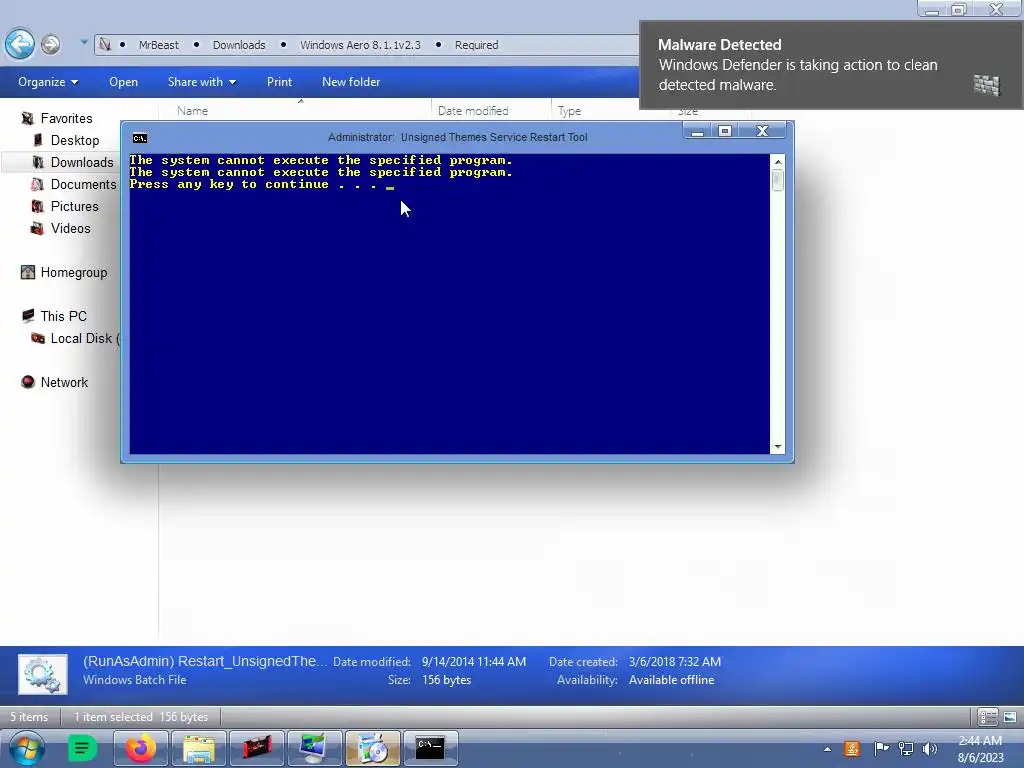1024x768 pixels.
Task: Launch Firefox from the taskbar
Action: click(x=140, y=748)
